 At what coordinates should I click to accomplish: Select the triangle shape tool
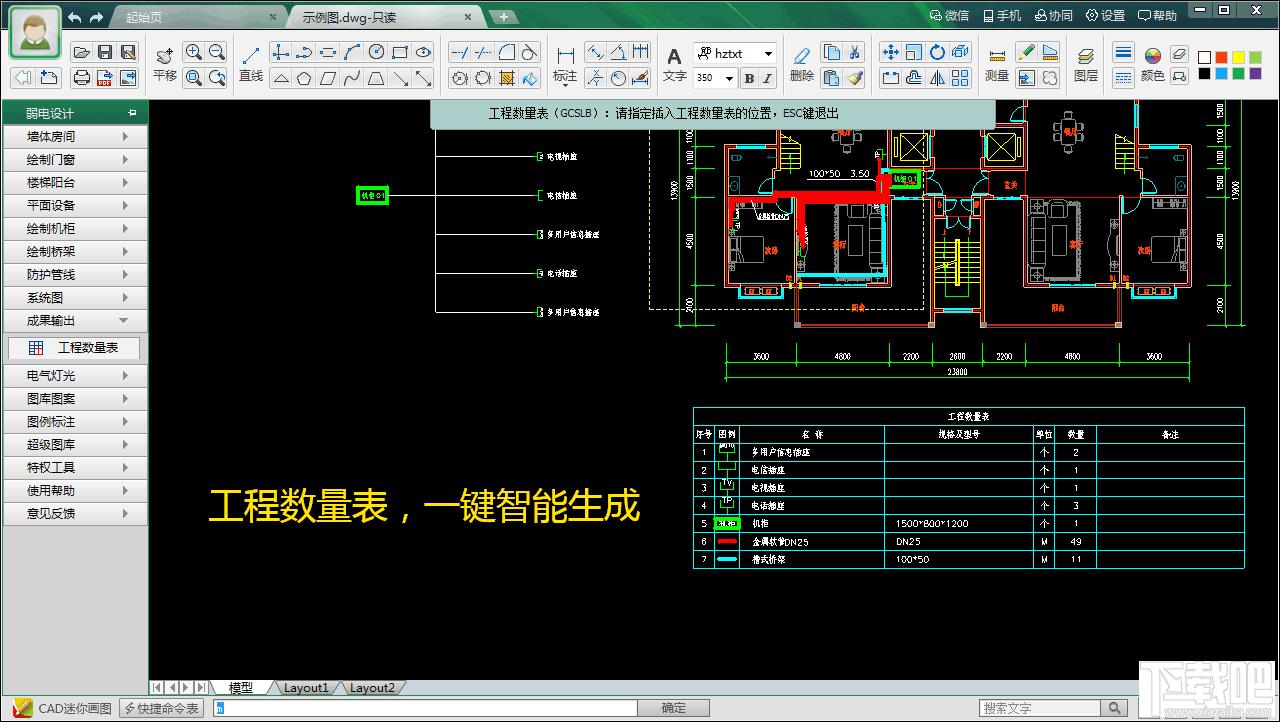coord(281,77)
